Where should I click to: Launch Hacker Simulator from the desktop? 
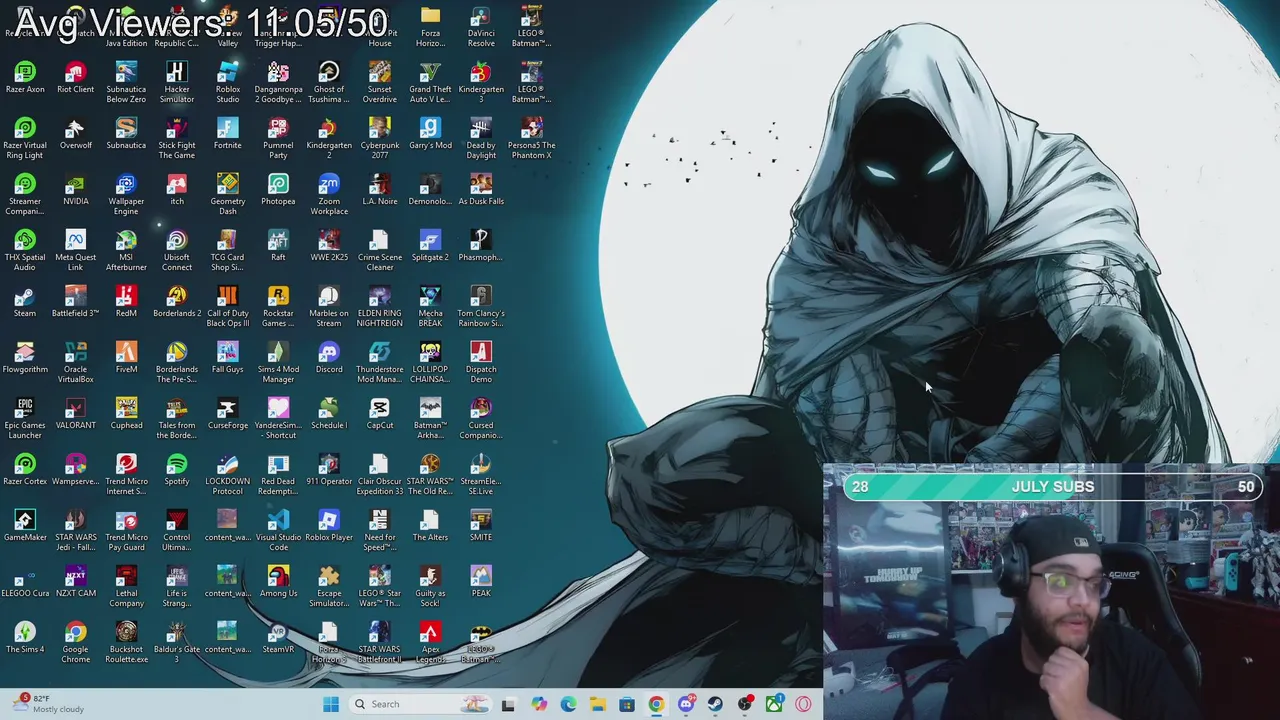pyautogui.click(x=177, y=83)
